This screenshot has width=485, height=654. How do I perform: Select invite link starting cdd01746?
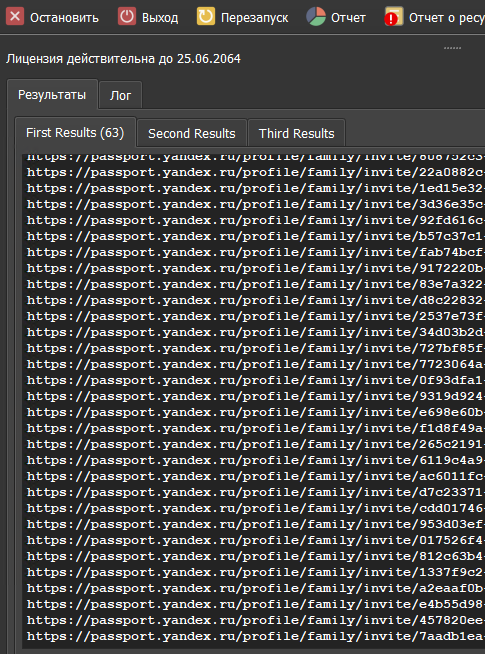256,508
